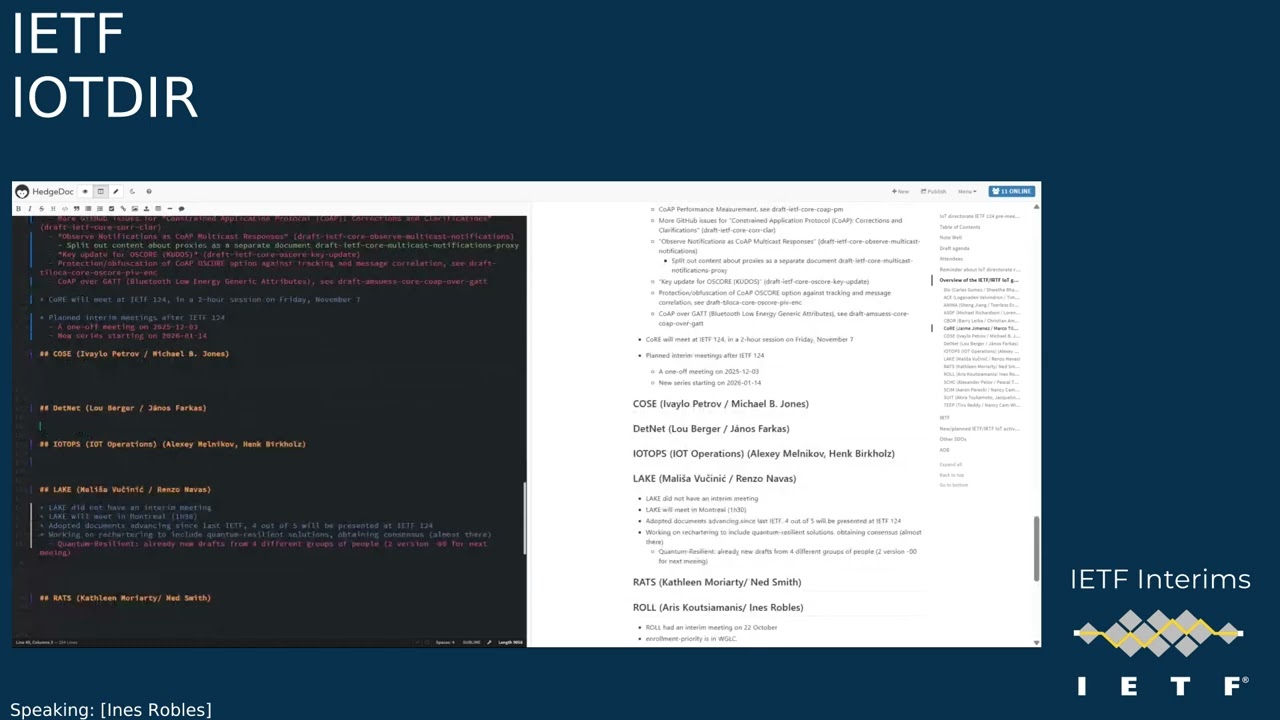Jump to IOTOPS TOC entry in sidebar
The height and width of the screenshot is (720, 1280).
(x=981, y=351)
